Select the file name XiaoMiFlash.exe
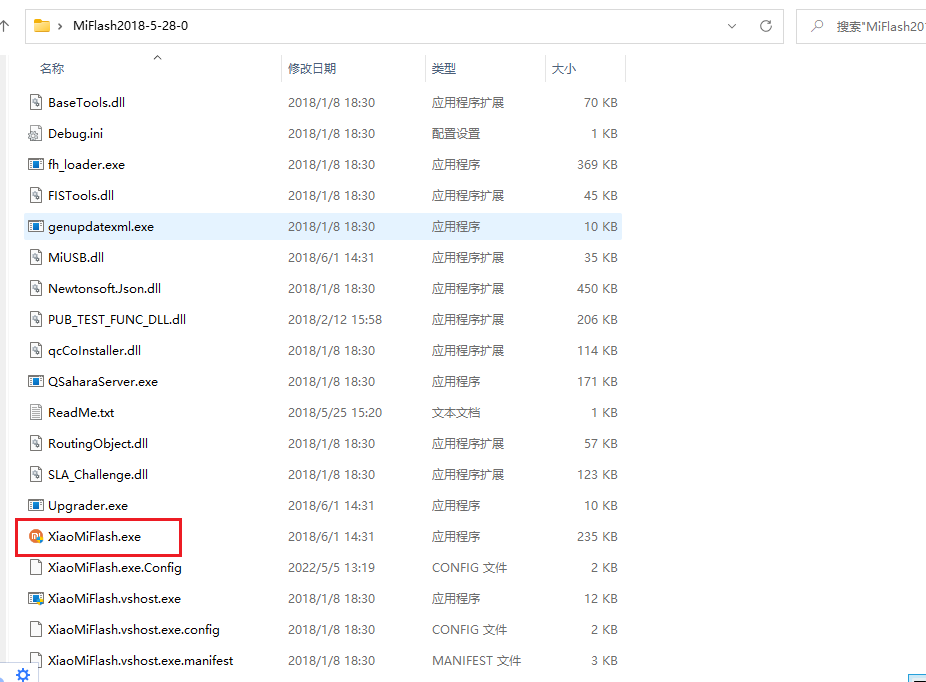Viewport: 926px width, 682px height. (x=94, y=537)
